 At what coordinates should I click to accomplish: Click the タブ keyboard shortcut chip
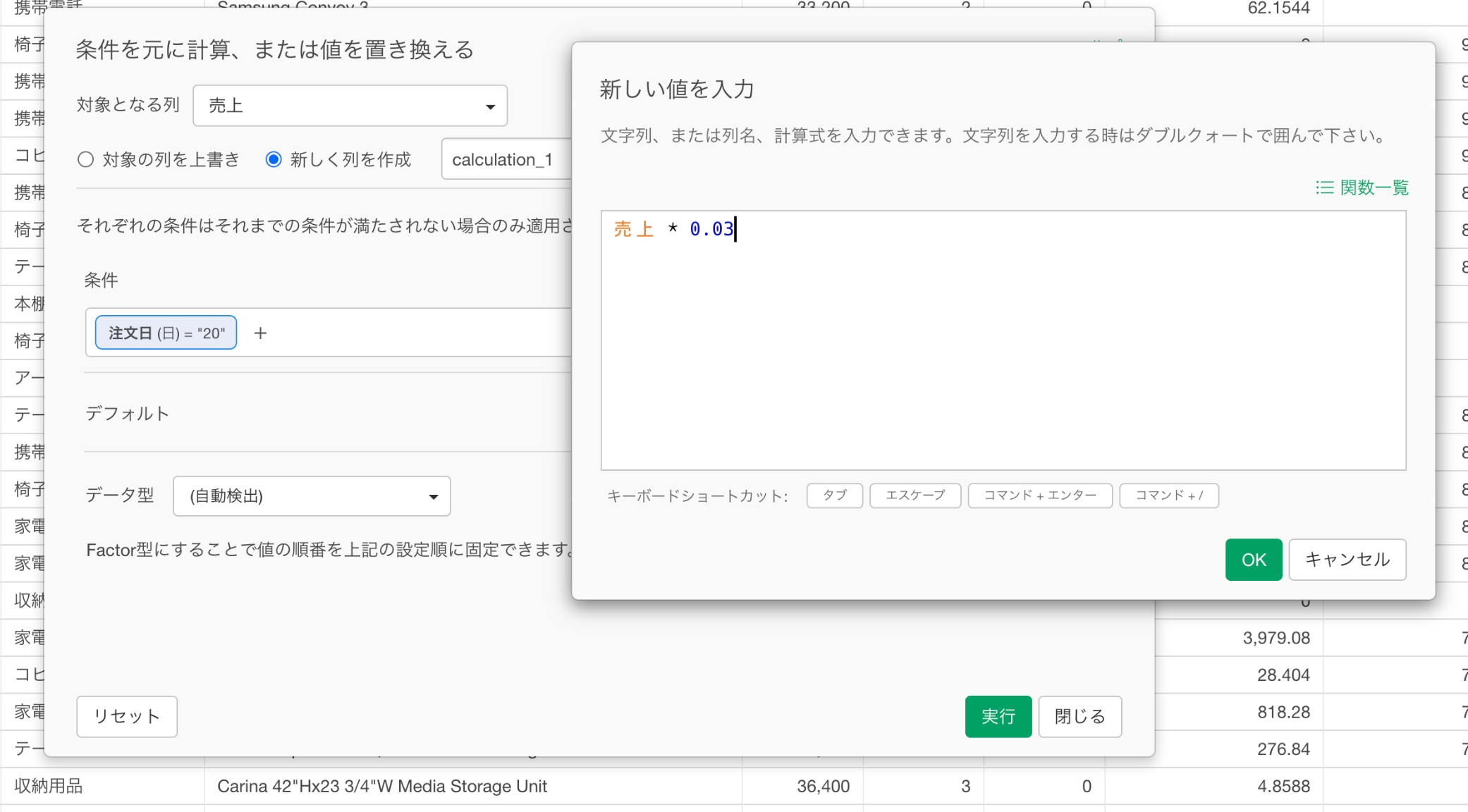coord(834,495)
